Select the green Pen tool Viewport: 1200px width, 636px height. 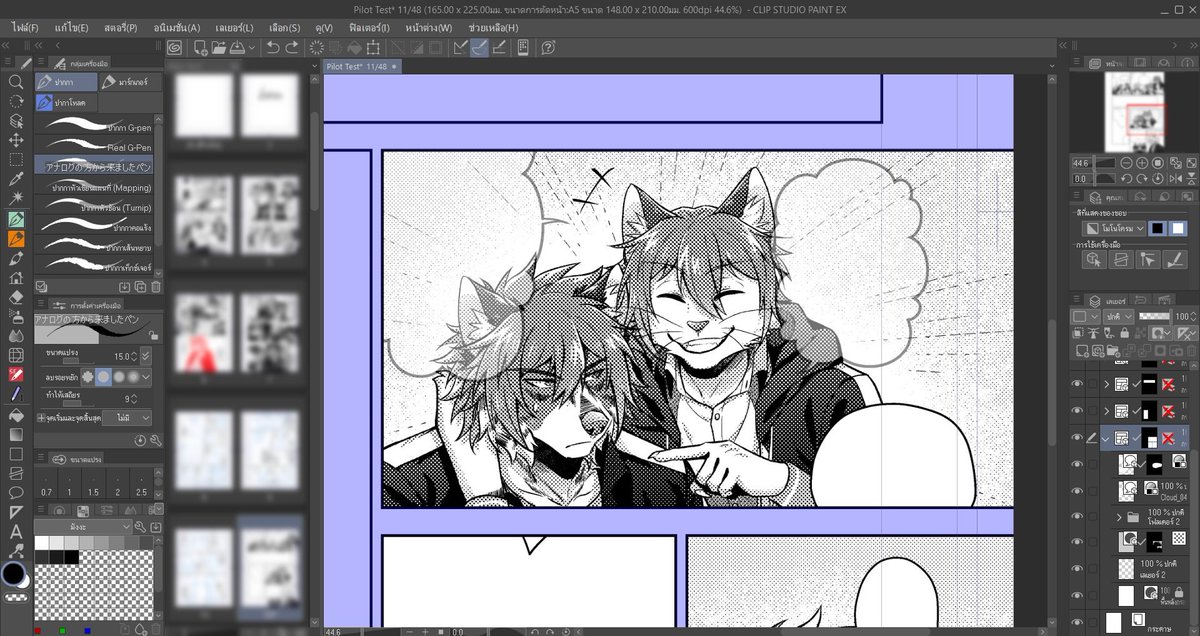(x=15, y=218)
